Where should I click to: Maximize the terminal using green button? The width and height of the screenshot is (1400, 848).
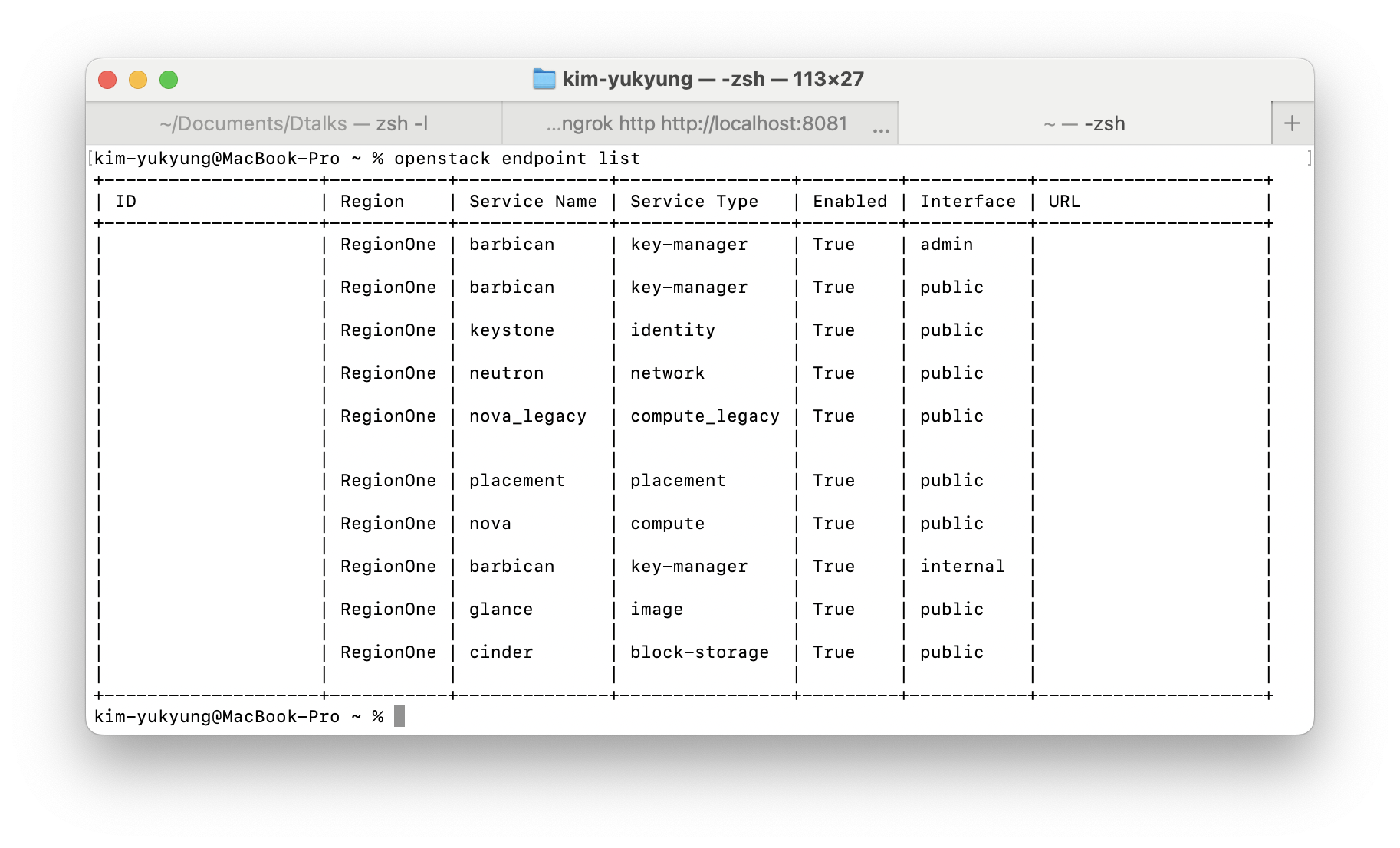(169, 80)
